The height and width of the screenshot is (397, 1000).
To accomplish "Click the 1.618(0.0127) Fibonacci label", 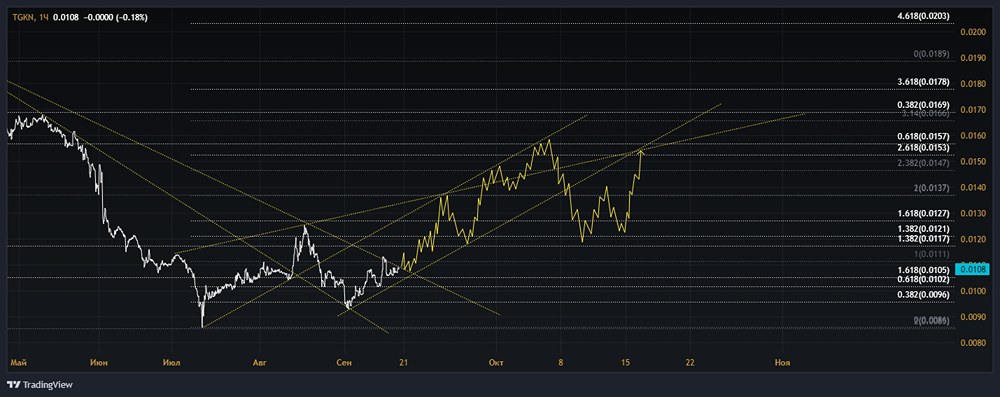I will point(923,214).
